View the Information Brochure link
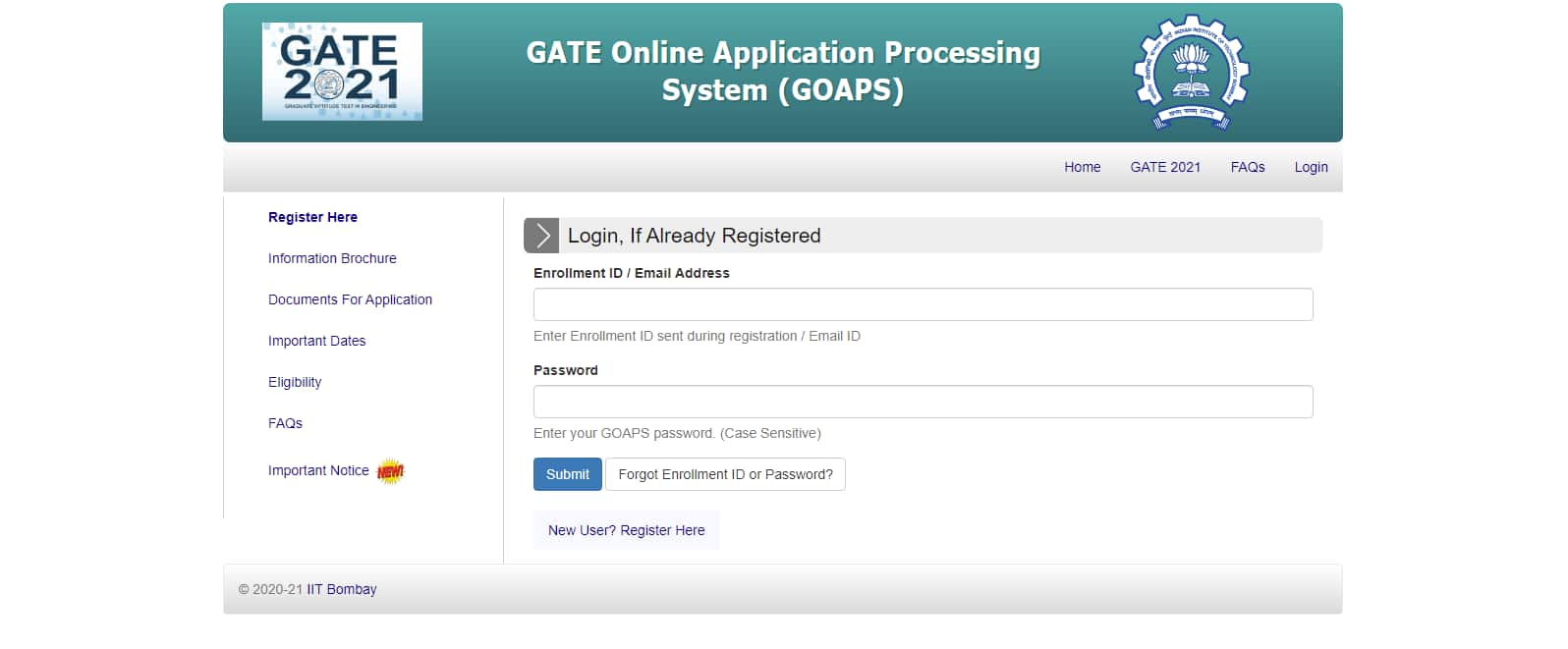The height and width of the screenshot is (649, 1568). tap(332, 258)
